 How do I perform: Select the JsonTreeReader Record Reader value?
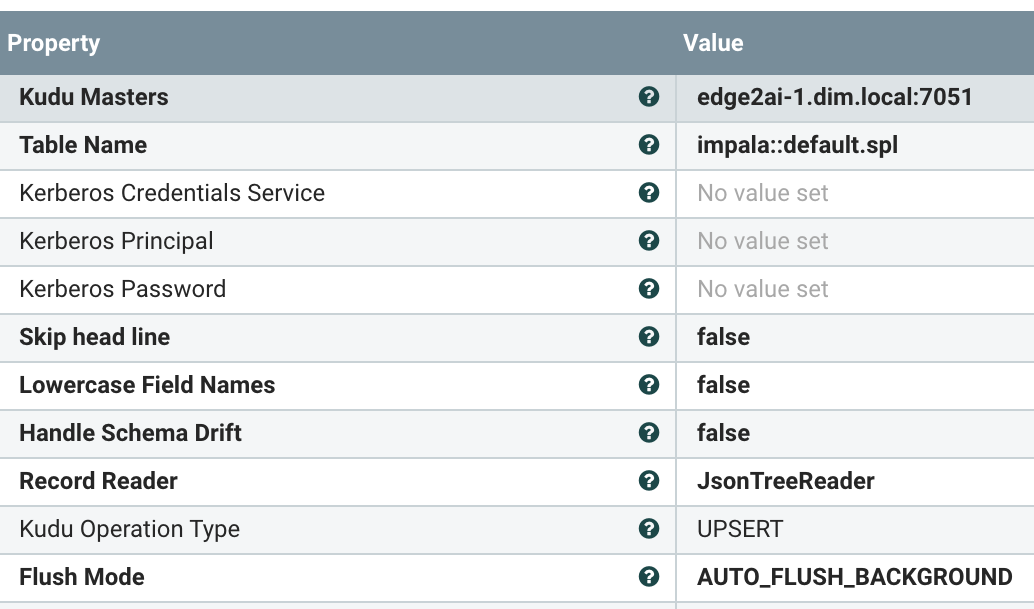point(785,481)
